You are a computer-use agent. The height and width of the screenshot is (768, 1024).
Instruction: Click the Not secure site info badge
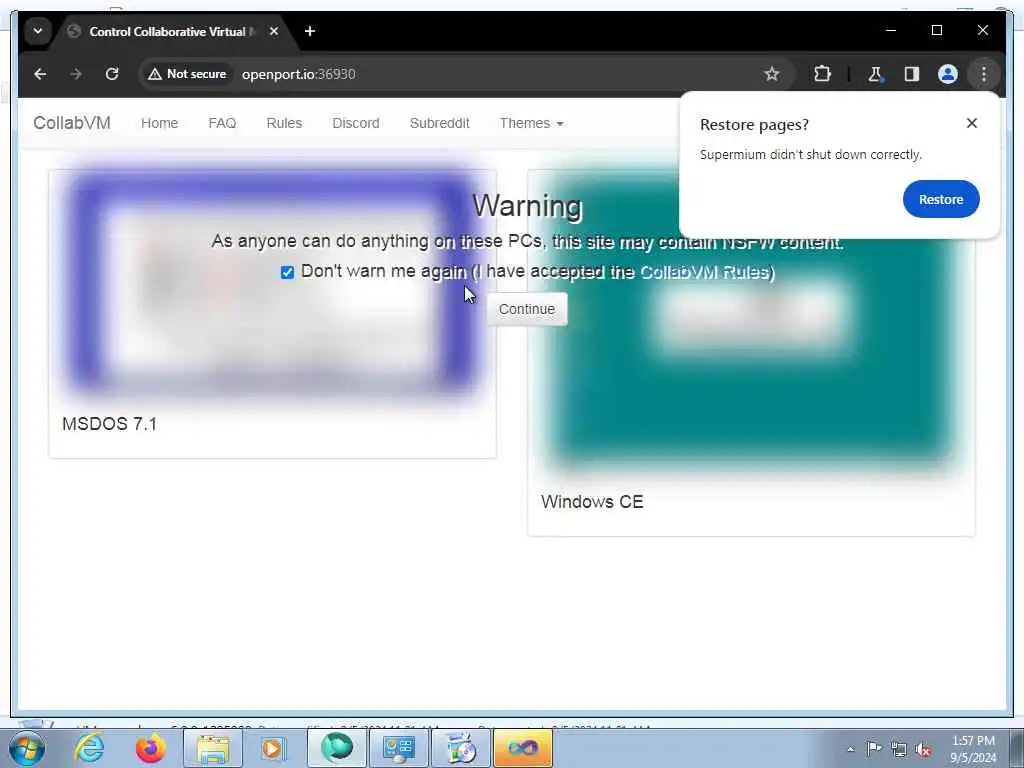[187, 74]
